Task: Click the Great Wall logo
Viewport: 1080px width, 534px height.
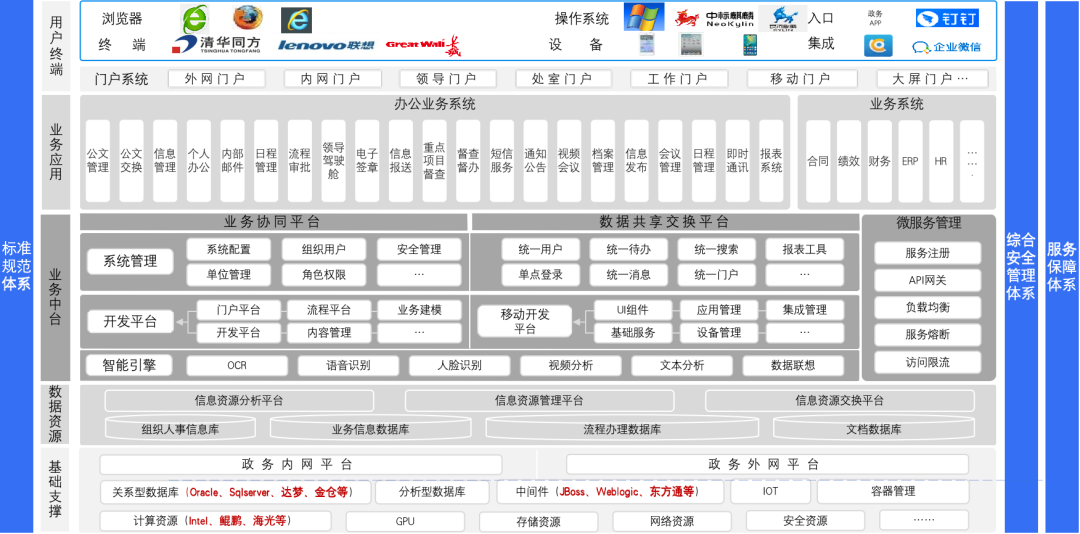Action: [424, 45]
